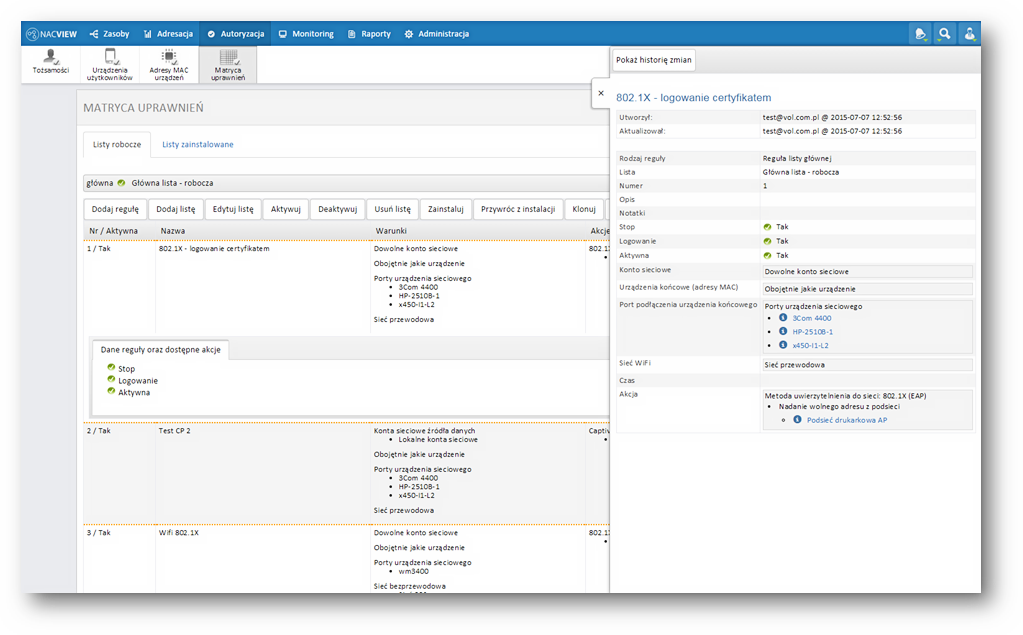Click the '3 / Tak' rule number cell
1023x635 pixels.
[99, 533]
